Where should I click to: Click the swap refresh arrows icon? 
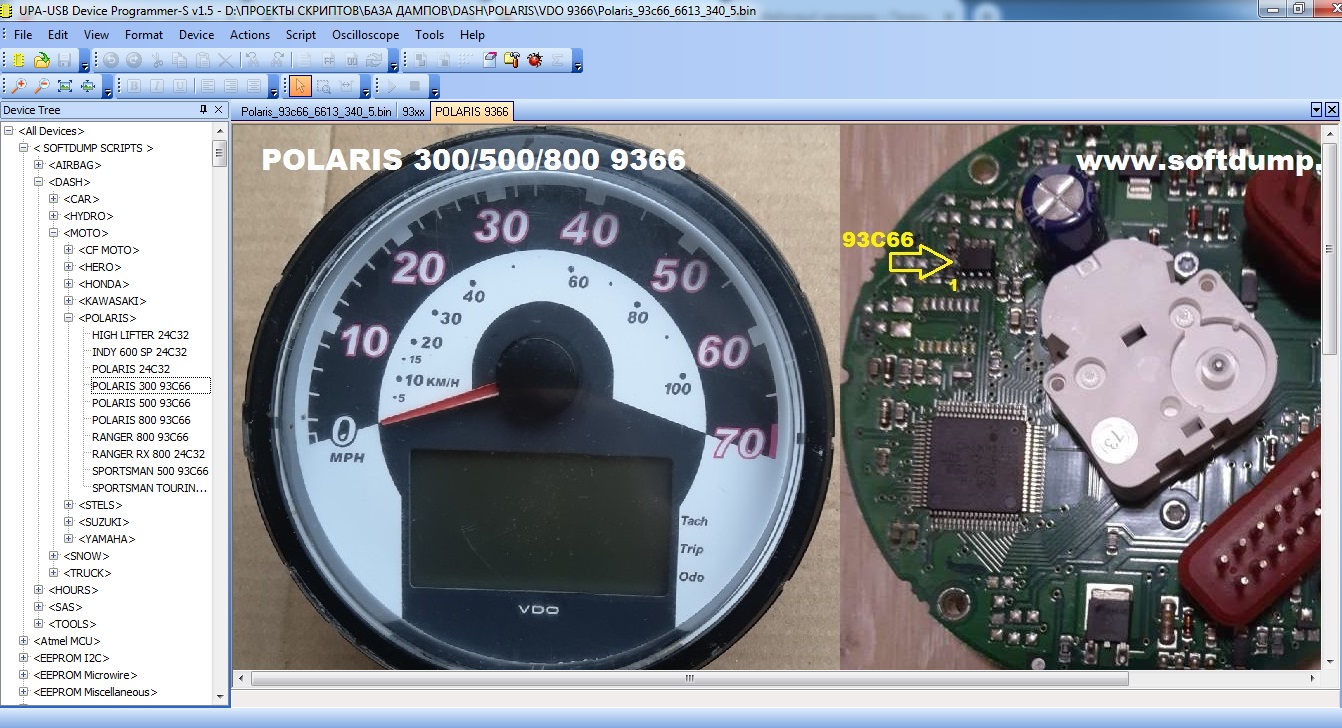pyautogui.click(x=372, y=60)
